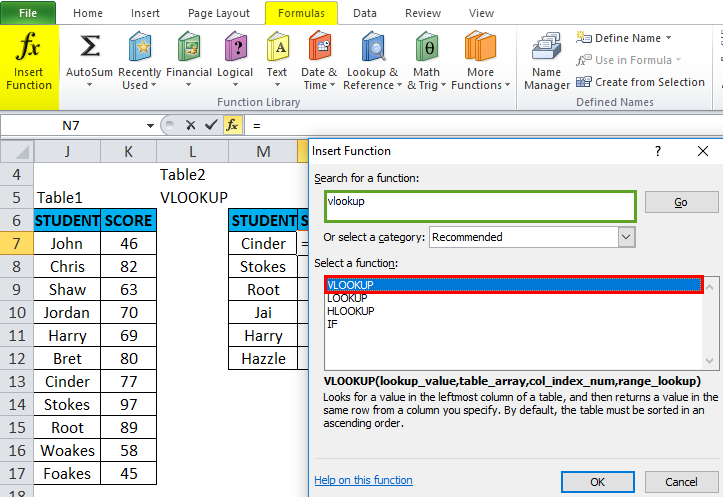Click Table2 cell Jai

(263, 313)
